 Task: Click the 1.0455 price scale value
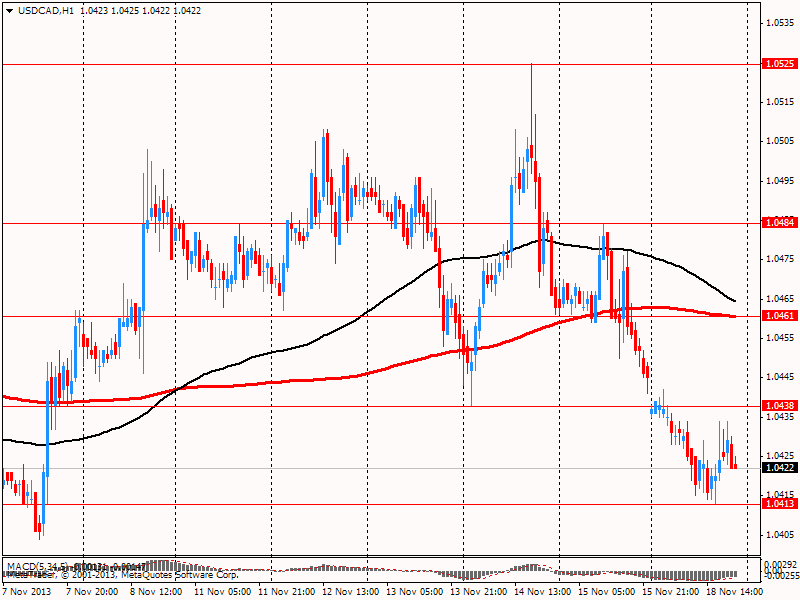coord(781,338)
